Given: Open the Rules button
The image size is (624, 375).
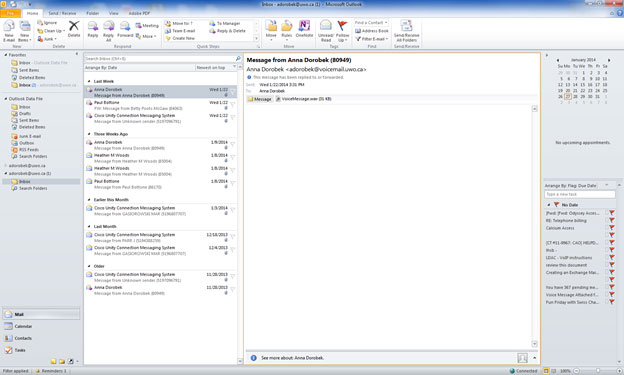Looking at the screenshot, I should pyautogui.click(x=287, y=31).
